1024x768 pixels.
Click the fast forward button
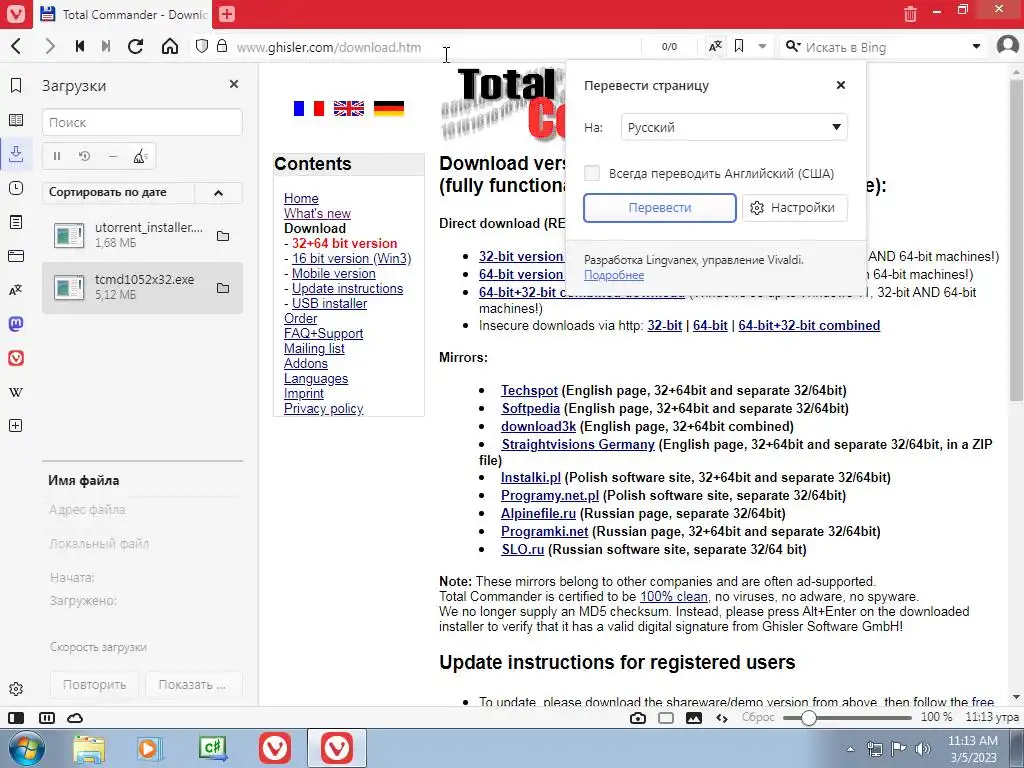106,46
